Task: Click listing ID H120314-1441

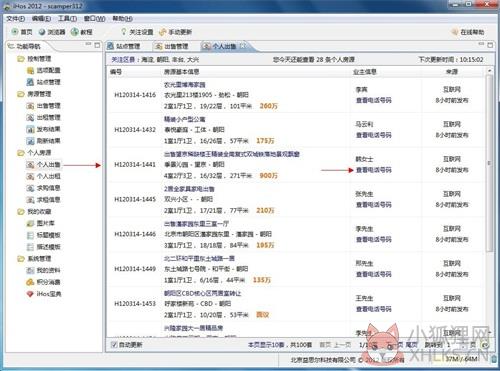Action: pos(135,165)
